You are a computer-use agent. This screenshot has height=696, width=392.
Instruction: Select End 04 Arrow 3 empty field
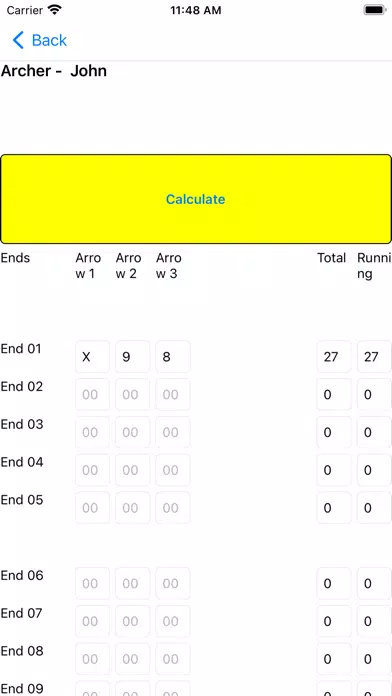[x=173, y=470]
